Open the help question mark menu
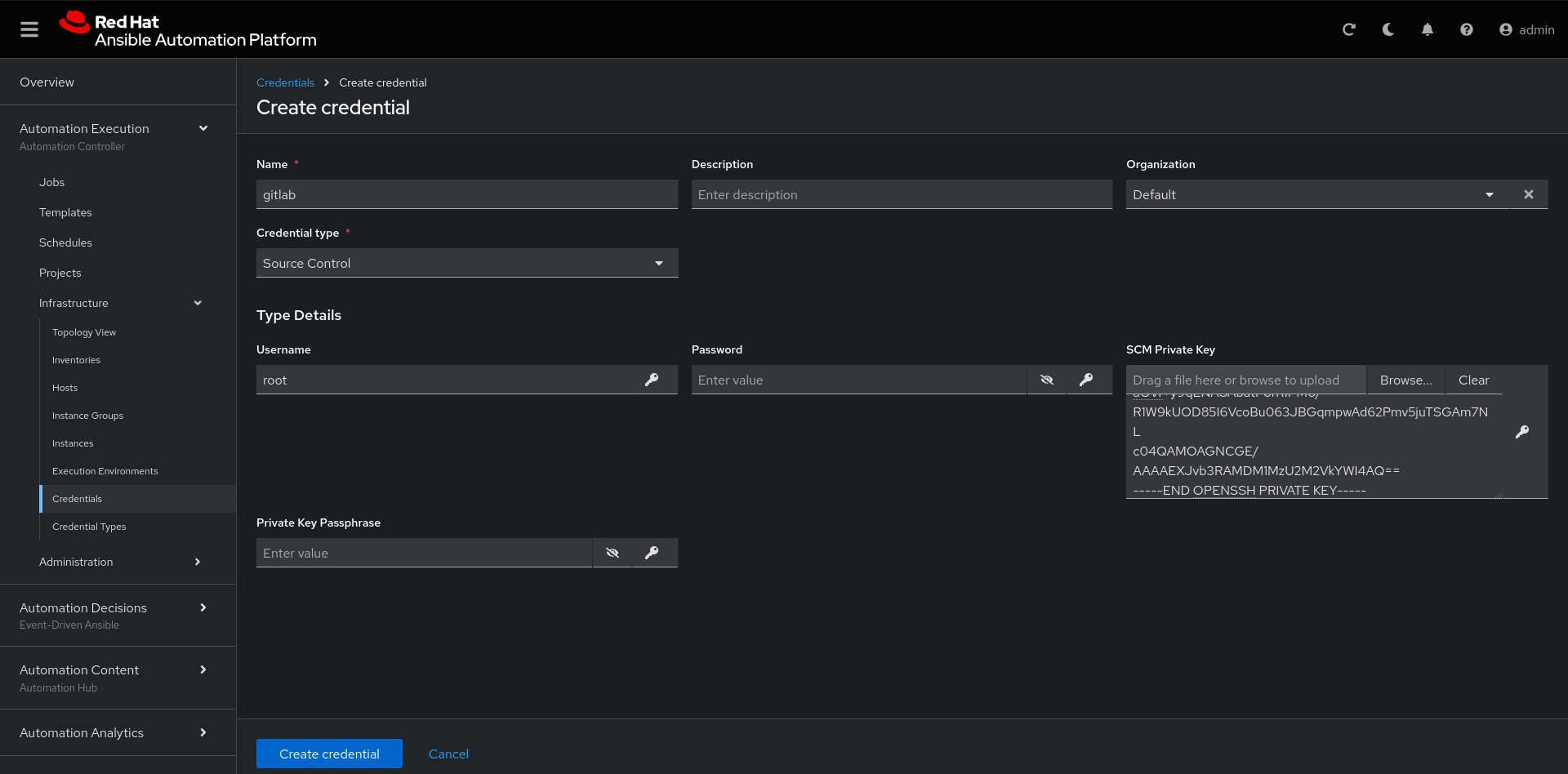Viewport: 1568px width, 774px height. pyautogui.click(x=1467, y=29)
